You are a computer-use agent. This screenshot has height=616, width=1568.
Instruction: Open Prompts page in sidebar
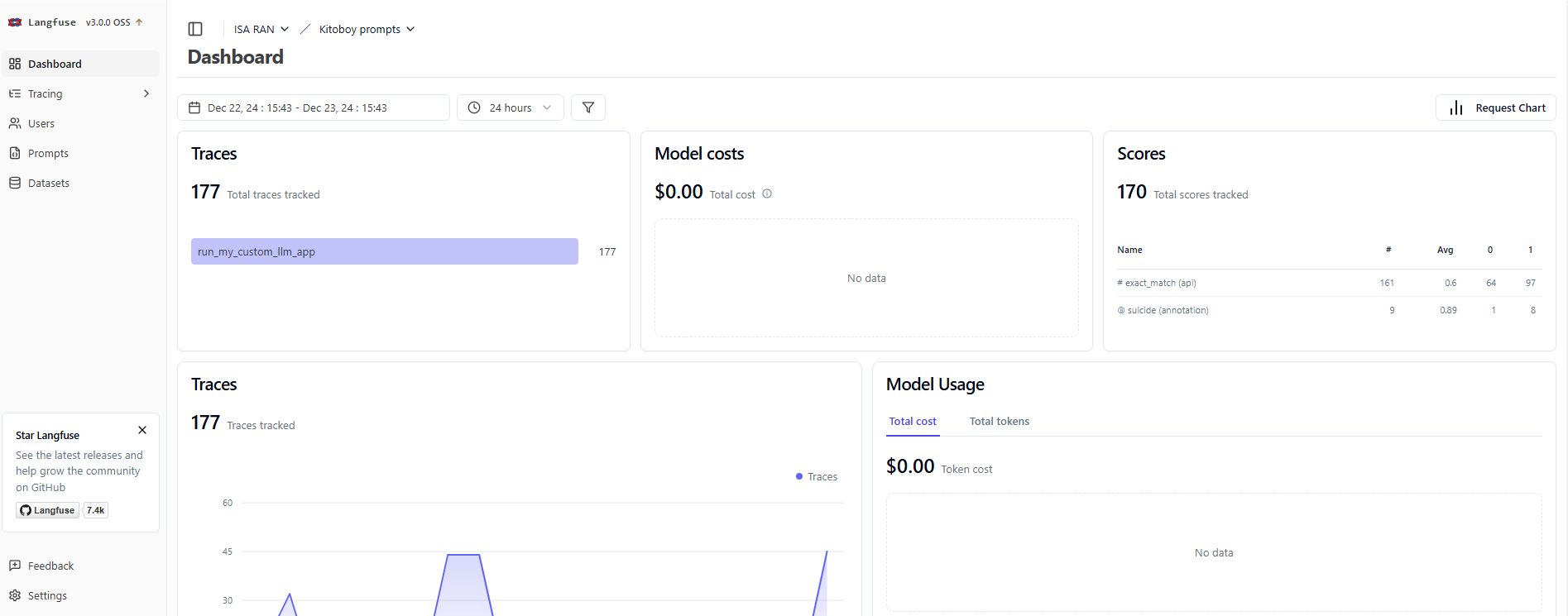click(47, 153)
